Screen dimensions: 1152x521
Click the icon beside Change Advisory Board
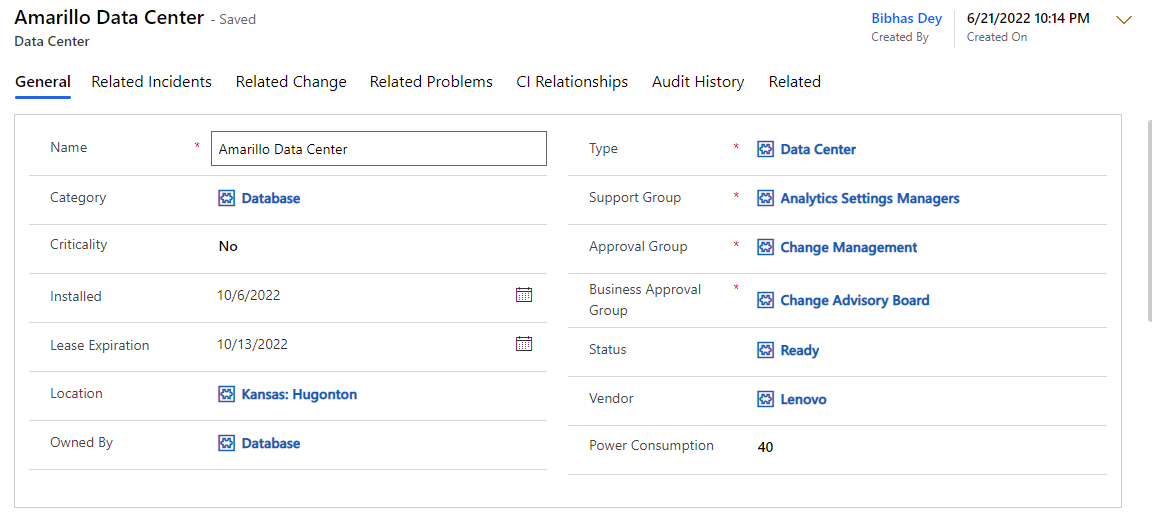[x=766, y=300]
